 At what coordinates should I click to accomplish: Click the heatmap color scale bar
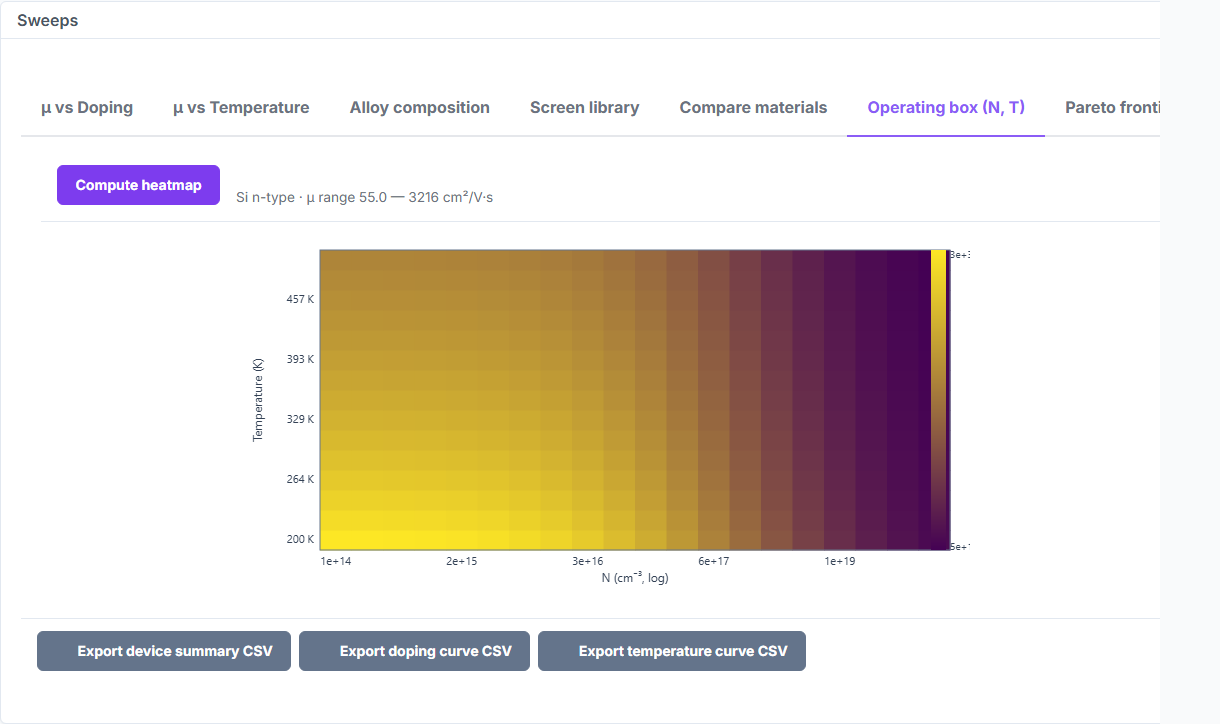point(939,400)
